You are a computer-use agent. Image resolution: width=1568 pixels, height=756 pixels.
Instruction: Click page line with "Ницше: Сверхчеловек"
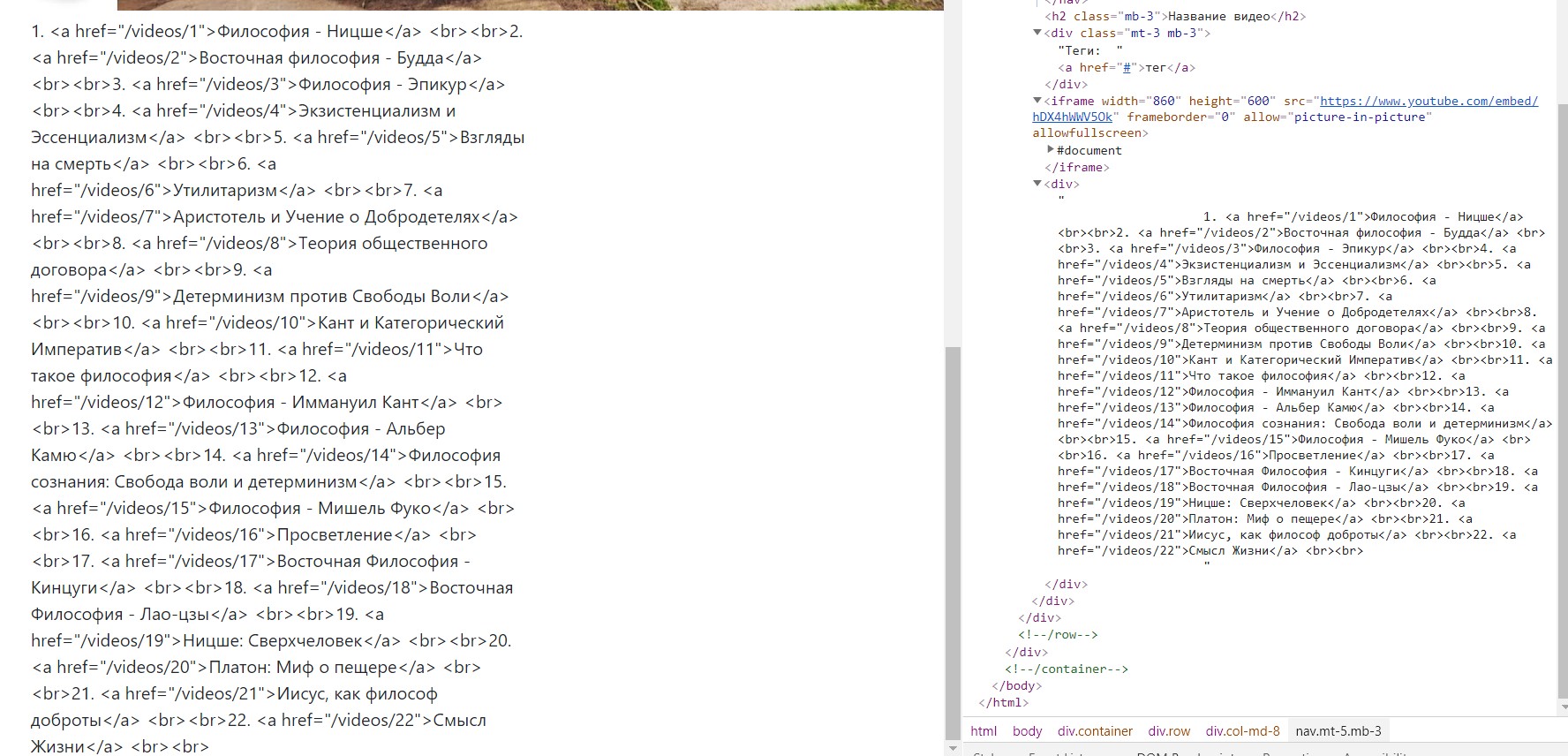tap(271, 640)
